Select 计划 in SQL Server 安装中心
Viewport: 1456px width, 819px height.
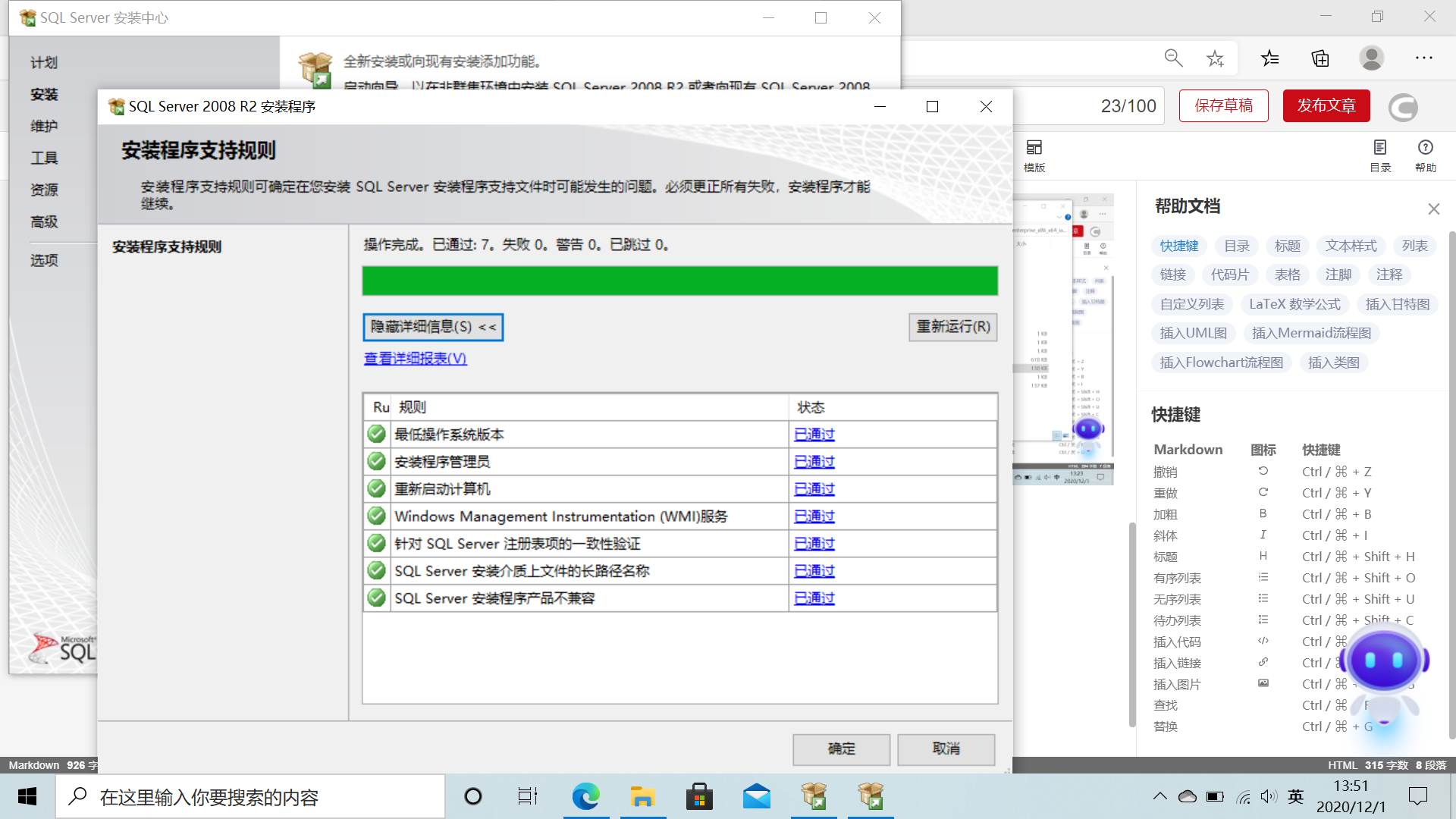(x=44, y=62)
